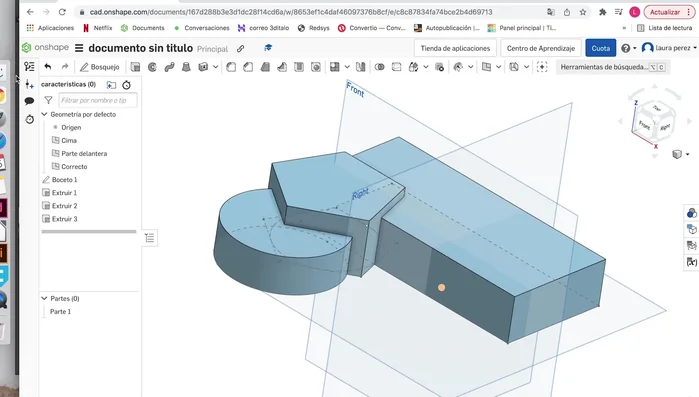Open the variable table (x) icon

[x=691, y=262]
